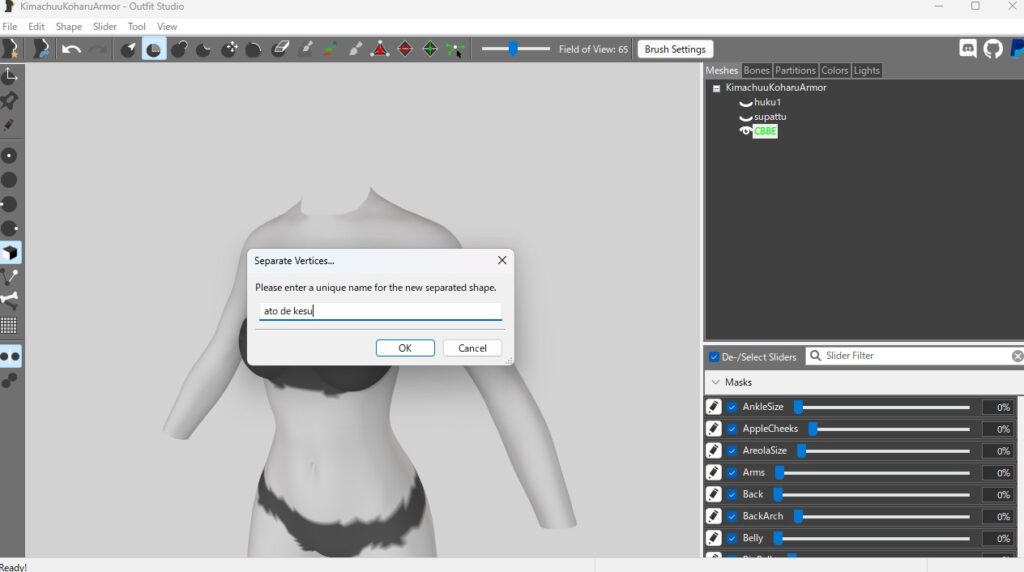Viewport: 1024px width, 572px height.
Task: Open the Slider menu
Action: pos(104,26)
